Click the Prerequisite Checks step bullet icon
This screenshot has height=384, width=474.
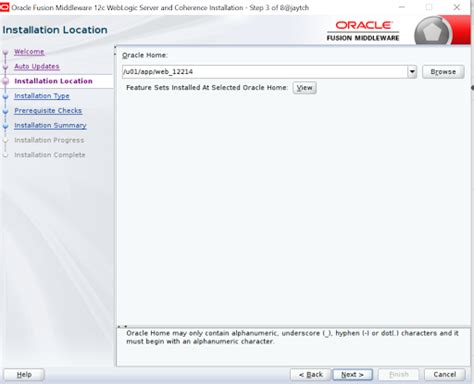5,111
